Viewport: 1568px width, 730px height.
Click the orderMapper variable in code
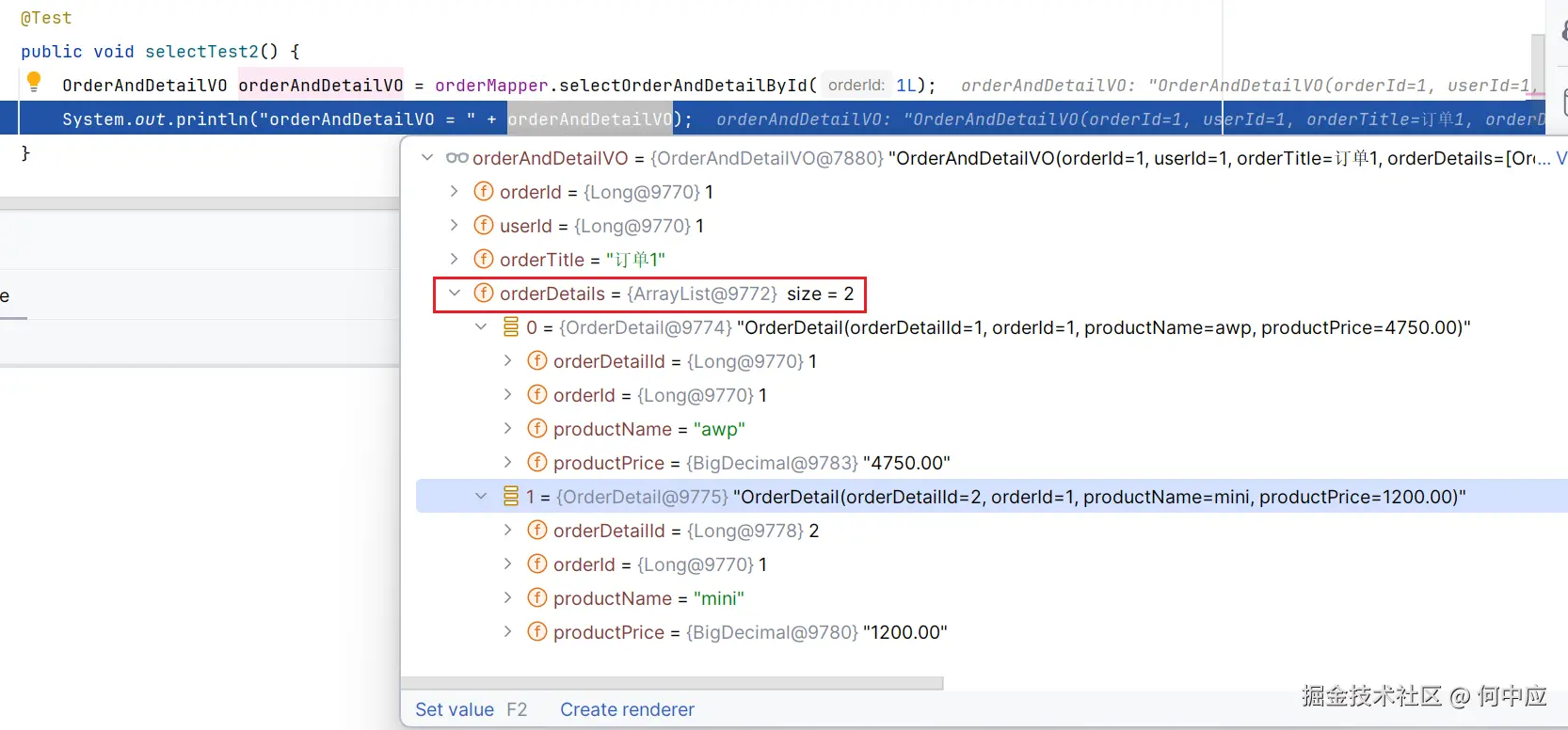tap(491, 86)
